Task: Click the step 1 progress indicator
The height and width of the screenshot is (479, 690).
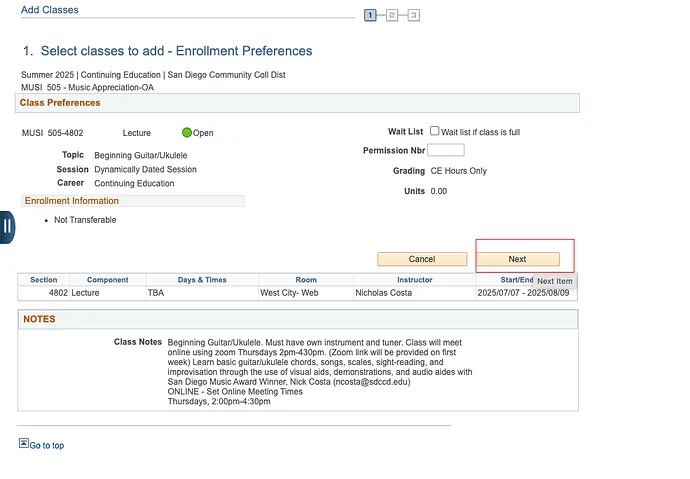Action: [x=370, y=15]
